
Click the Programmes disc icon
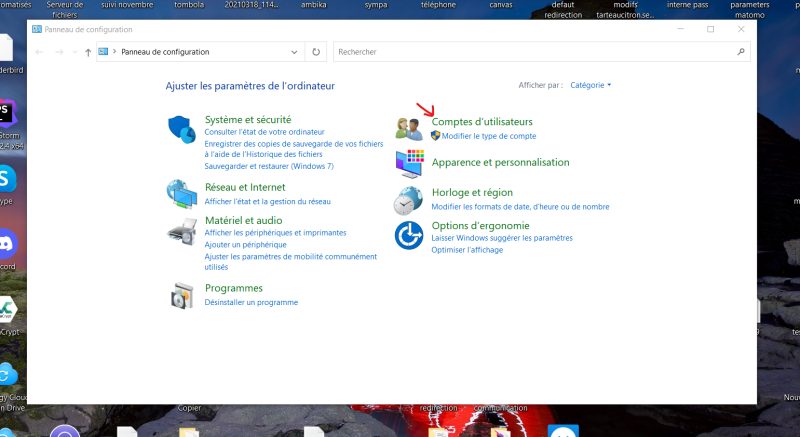(182, 295)
